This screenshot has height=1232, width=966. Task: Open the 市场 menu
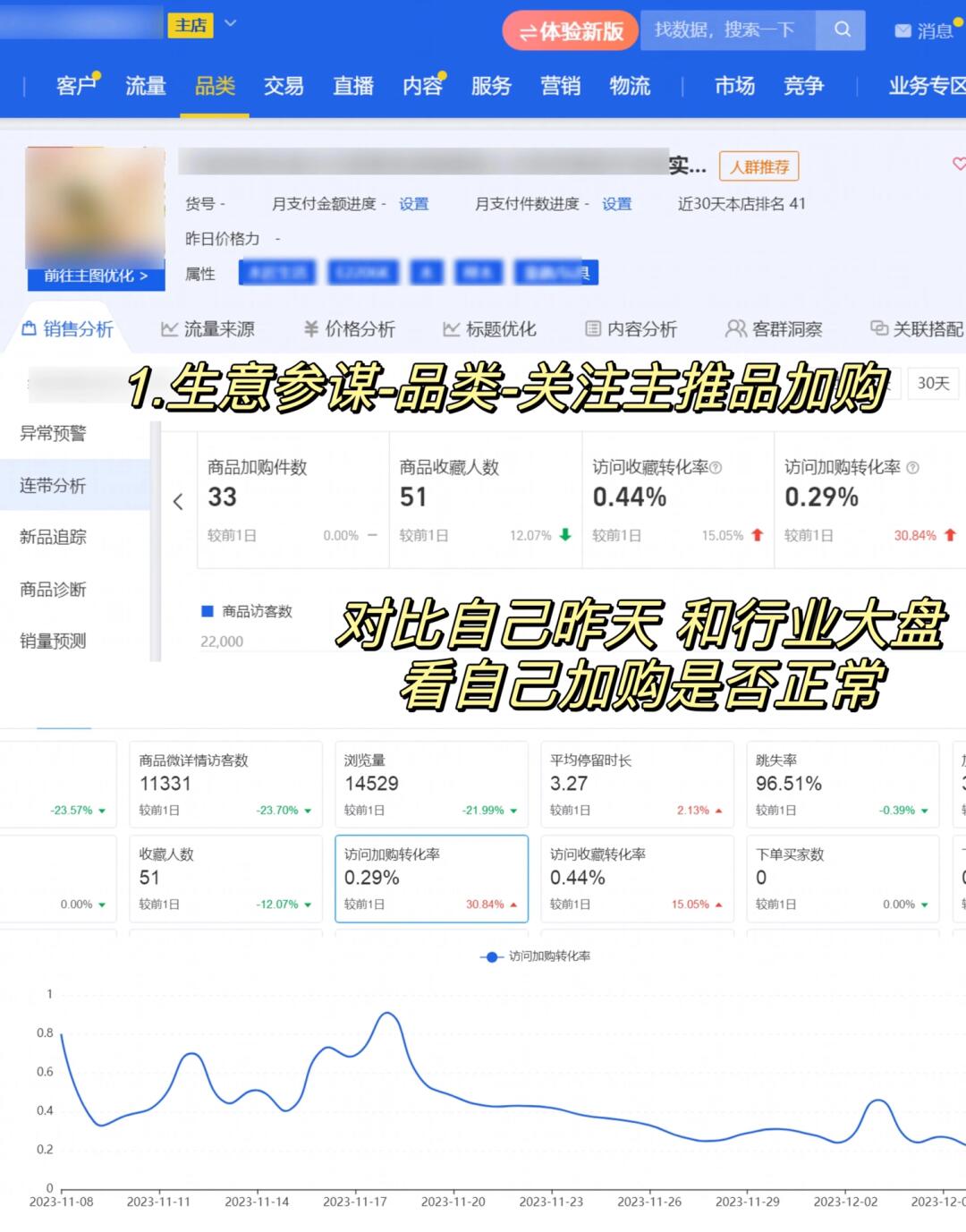[x=734, y=86]
